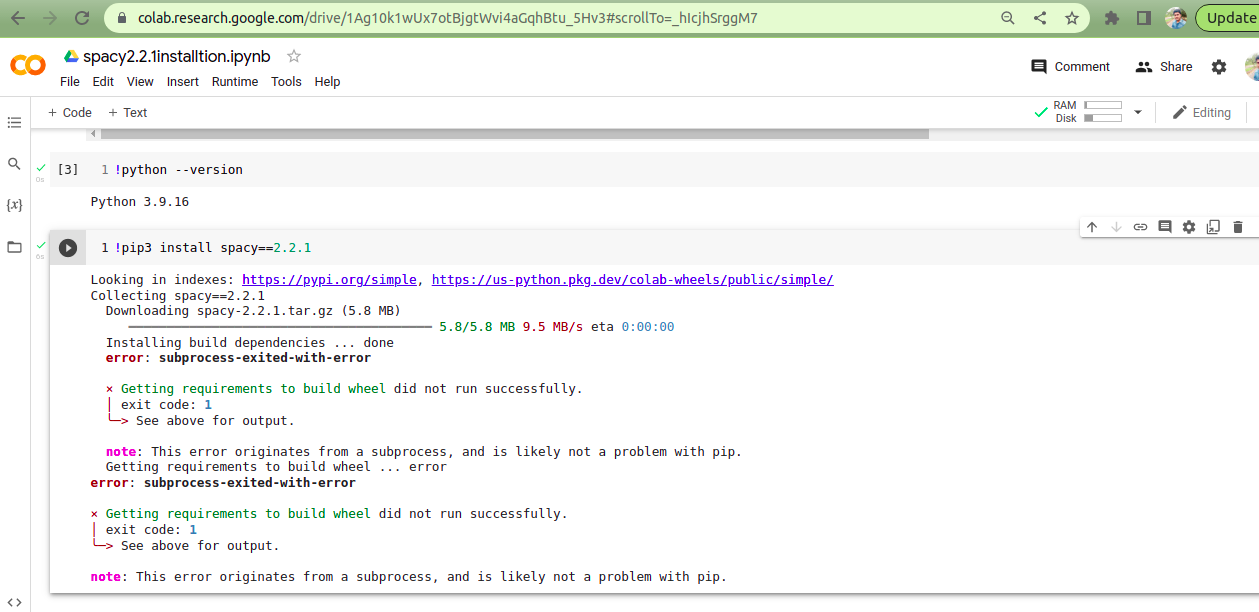Open Colab home logo
1259x612 pixels.
pyautogui.click(x=27, y=65)
